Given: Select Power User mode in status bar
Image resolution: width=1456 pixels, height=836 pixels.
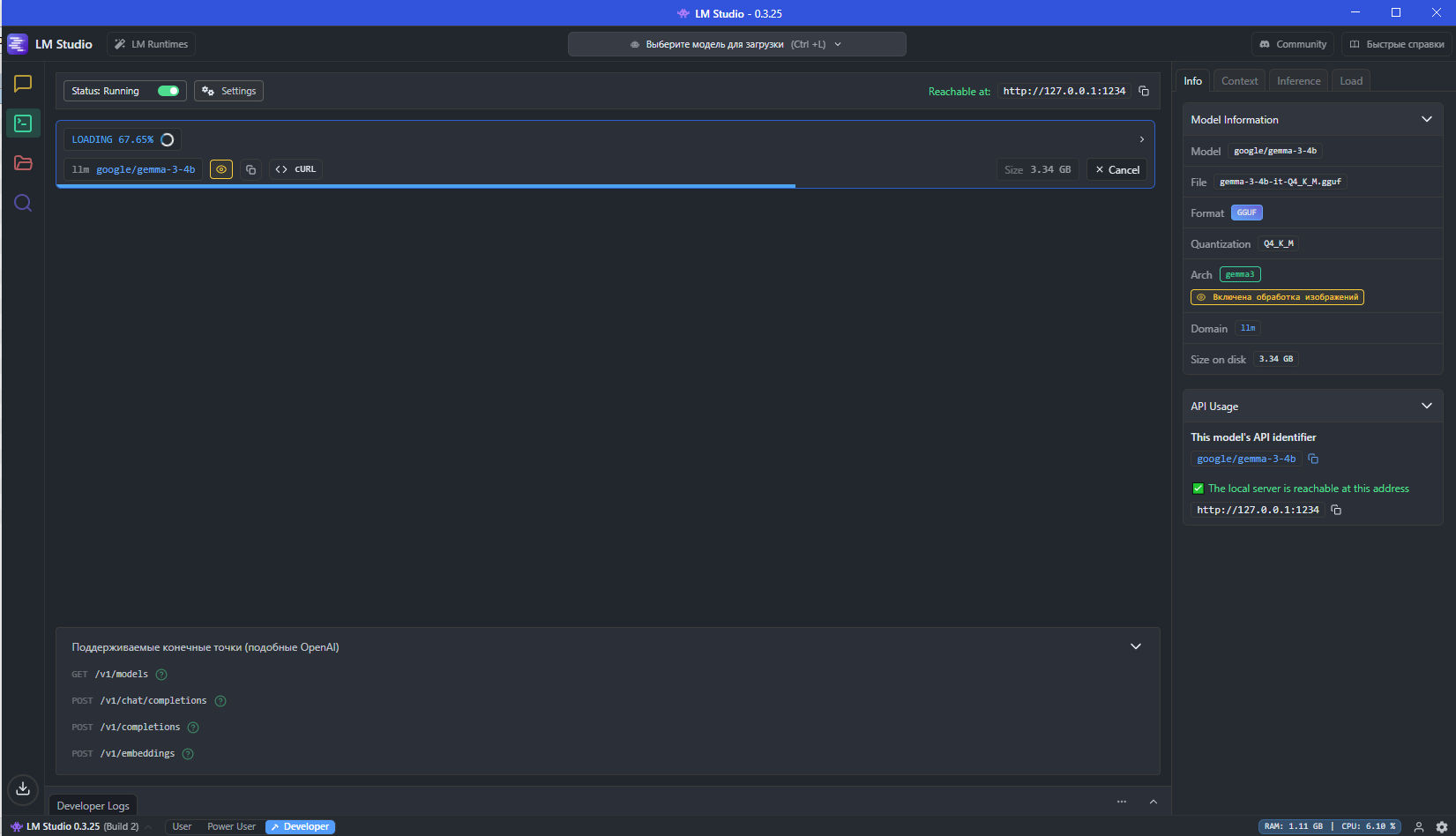Looking at the screenshot, I should click(231, 827).
